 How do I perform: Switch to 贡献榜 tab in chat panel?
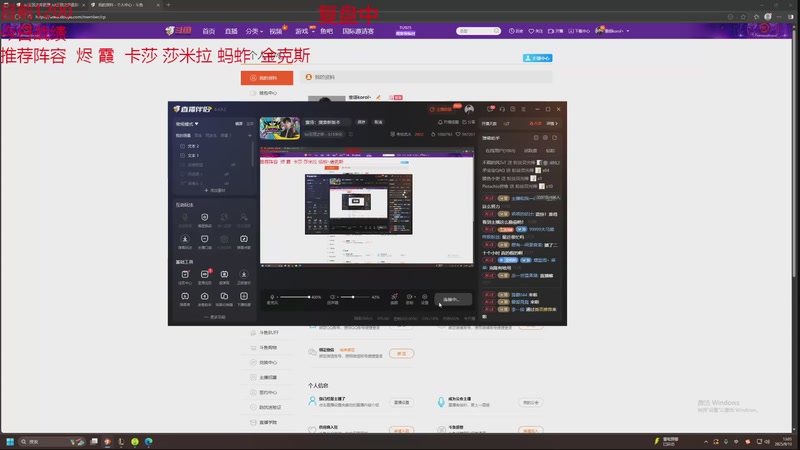531,151
